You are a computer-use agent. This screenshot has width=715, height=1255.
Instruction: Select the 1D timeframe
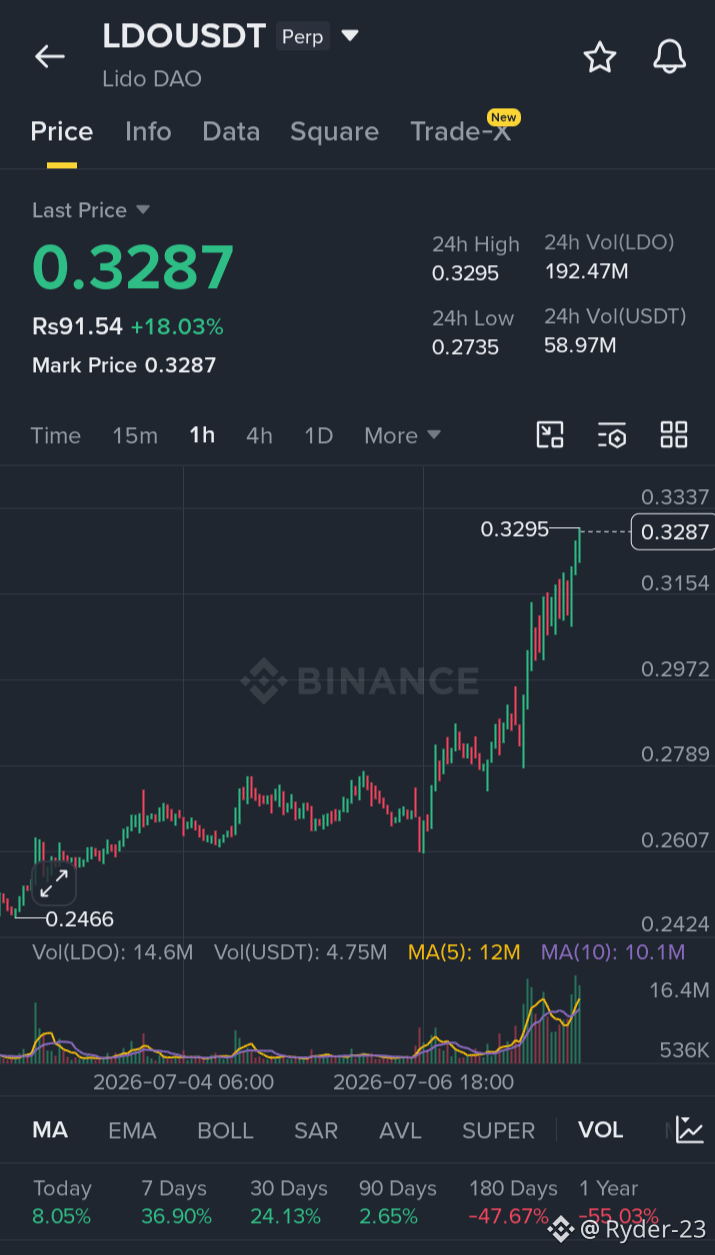point(318,435)
